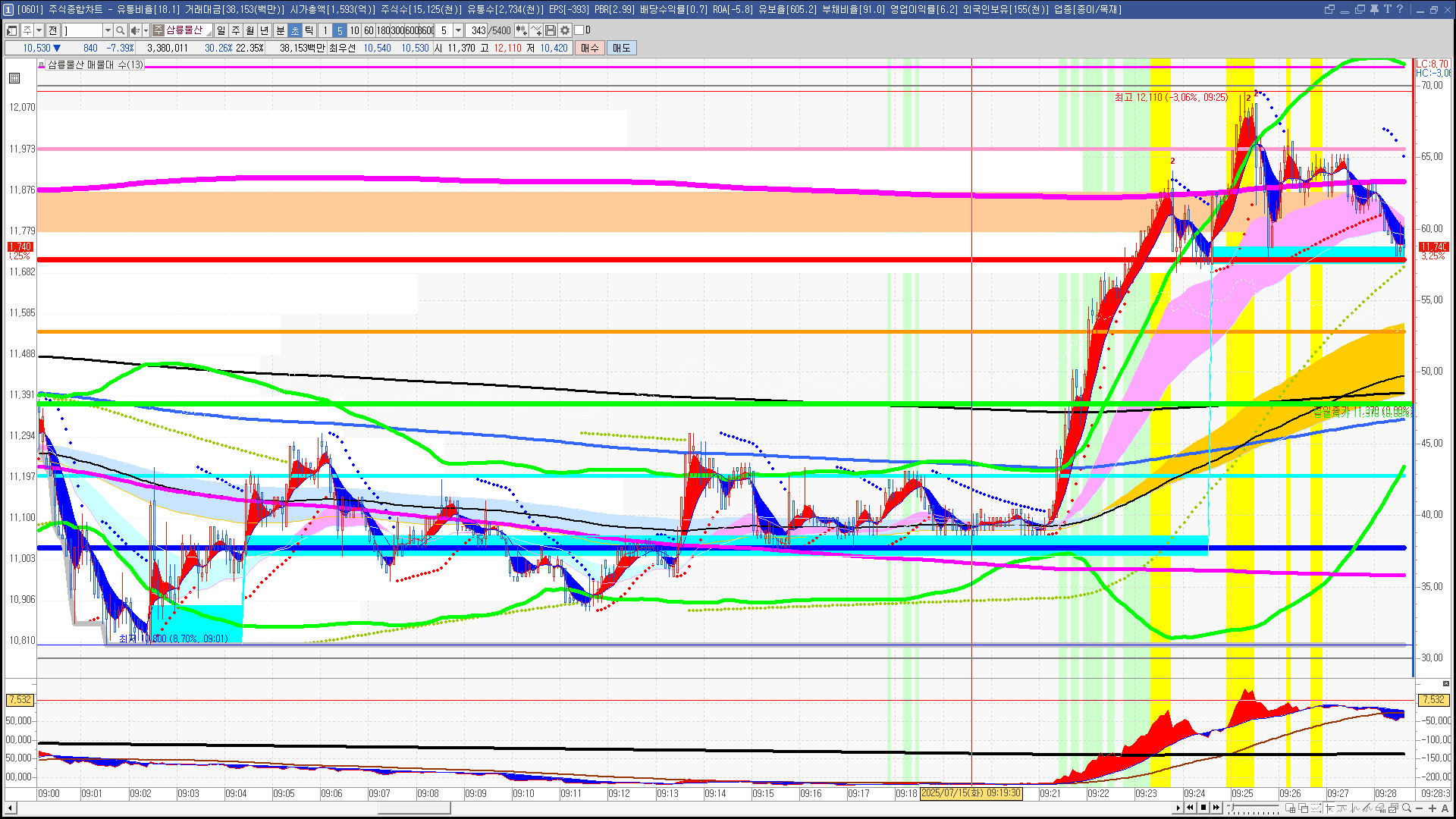1456x819 pixels.
Task: Click the fast-forward playback icon
Action: (x=1216, y=808)
